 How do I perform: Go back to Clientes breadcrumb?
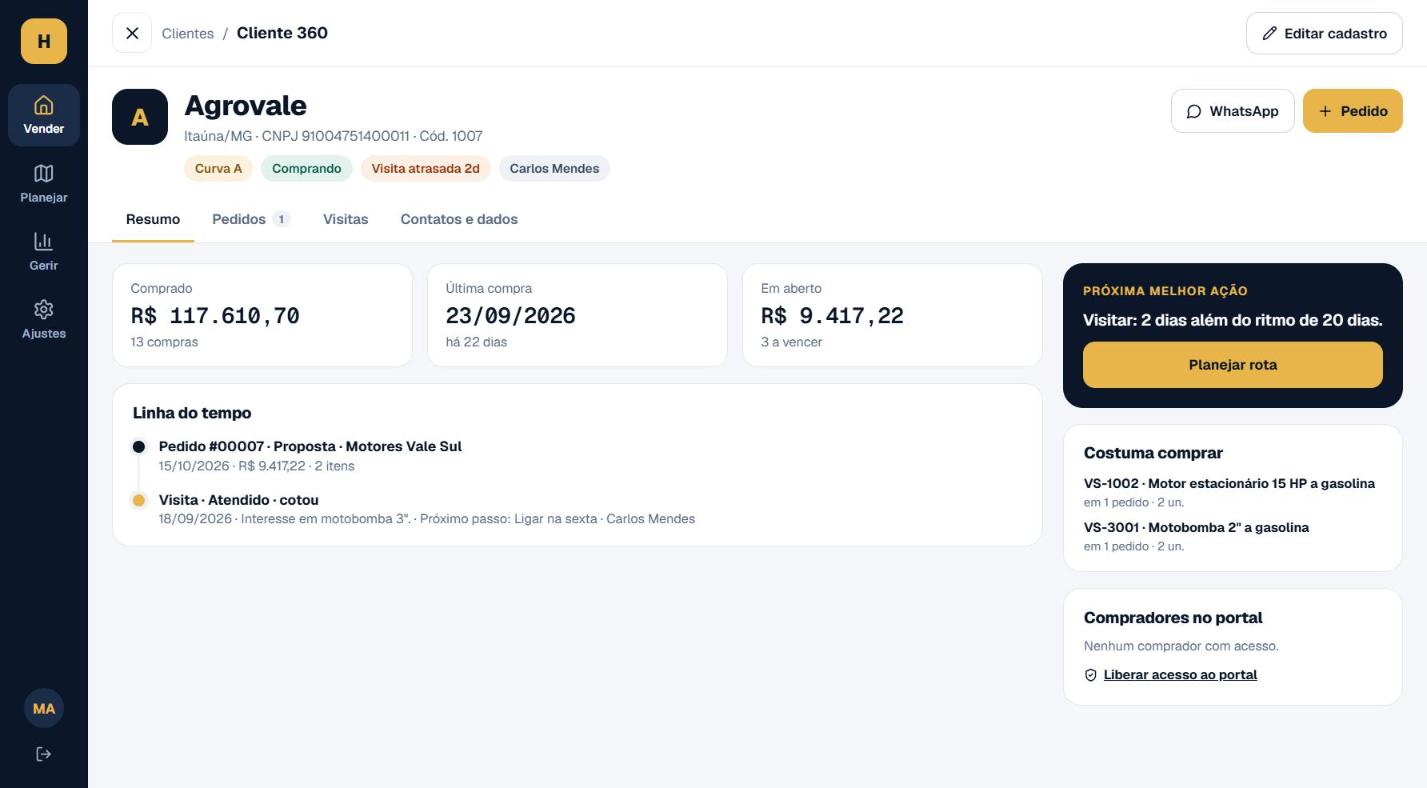pyautogui.click(x=188, y=33)
